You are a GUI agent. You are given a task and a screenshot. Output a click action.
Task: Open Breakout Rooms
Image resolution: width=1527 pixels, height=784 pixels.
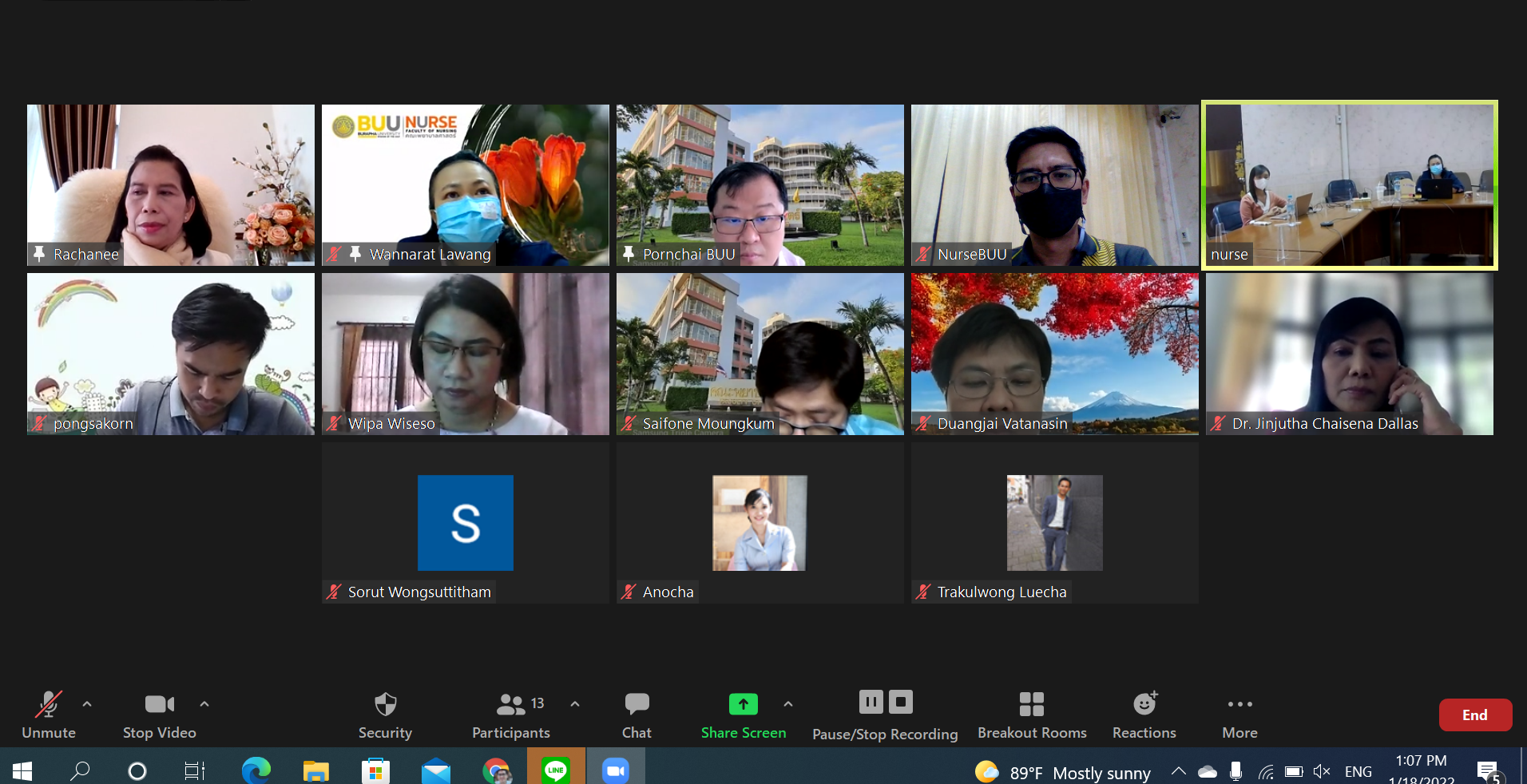pyautogui.click(x=1032, y=715)
